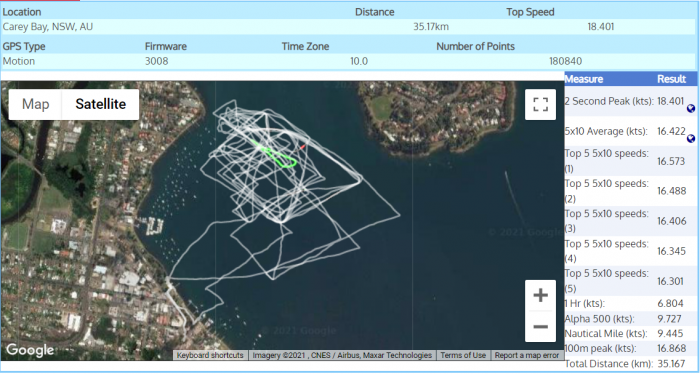Click the red track segment on map
This screenshot has height=374, width=700.
point(302,147)
